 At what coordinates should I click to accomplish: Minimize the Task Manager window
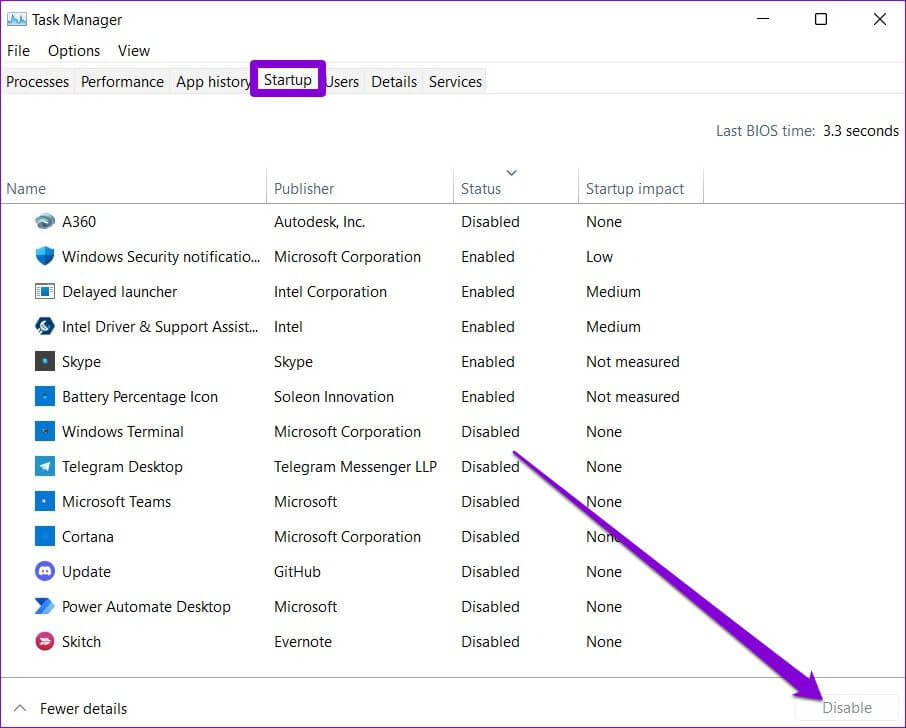(x=763, y=19)
